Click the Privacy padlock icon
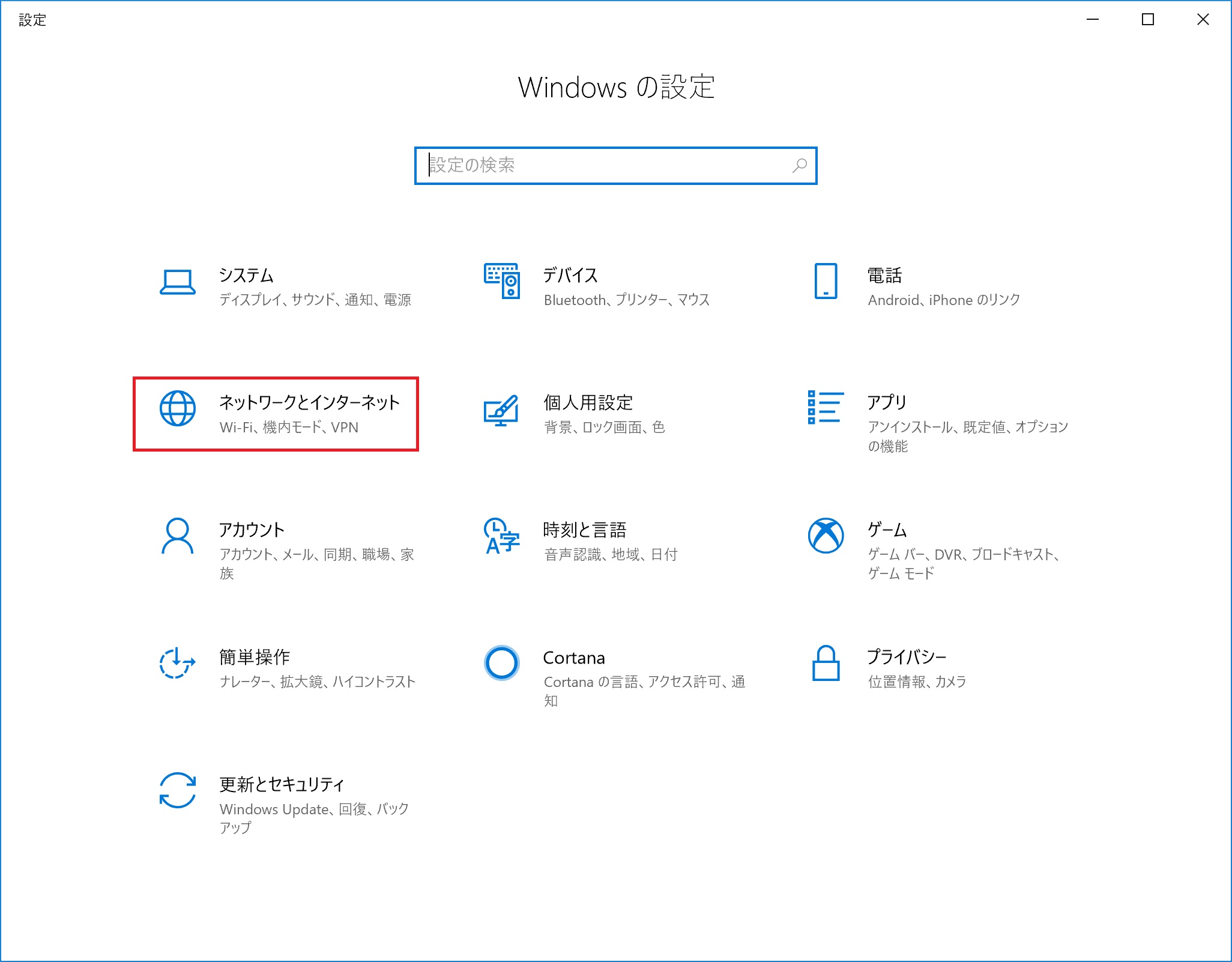The height and width of the screenshot is (962, 1232). pyautogui.click(x=826, y=663)
